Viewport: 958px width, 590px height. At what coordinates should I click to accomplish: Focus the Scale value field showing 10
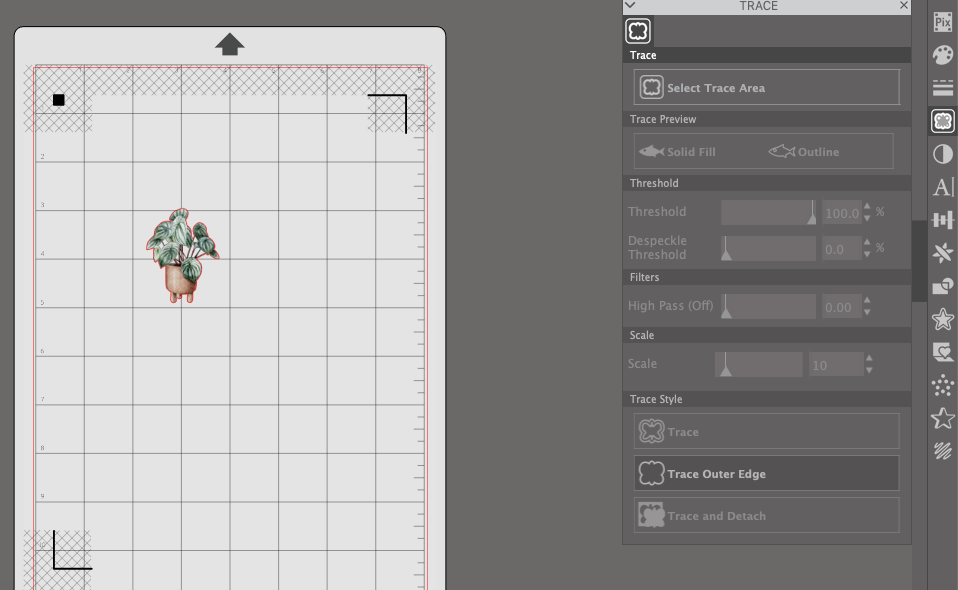[835, 365]
